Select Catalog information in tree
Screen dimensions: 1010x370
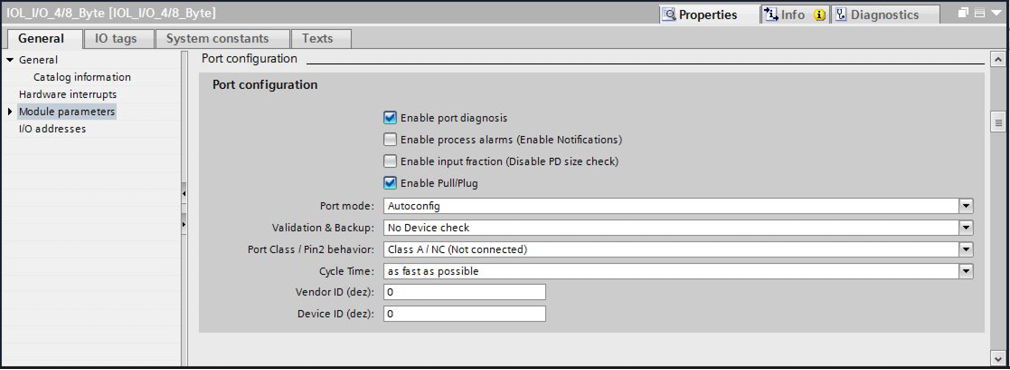tap(82, 77)
